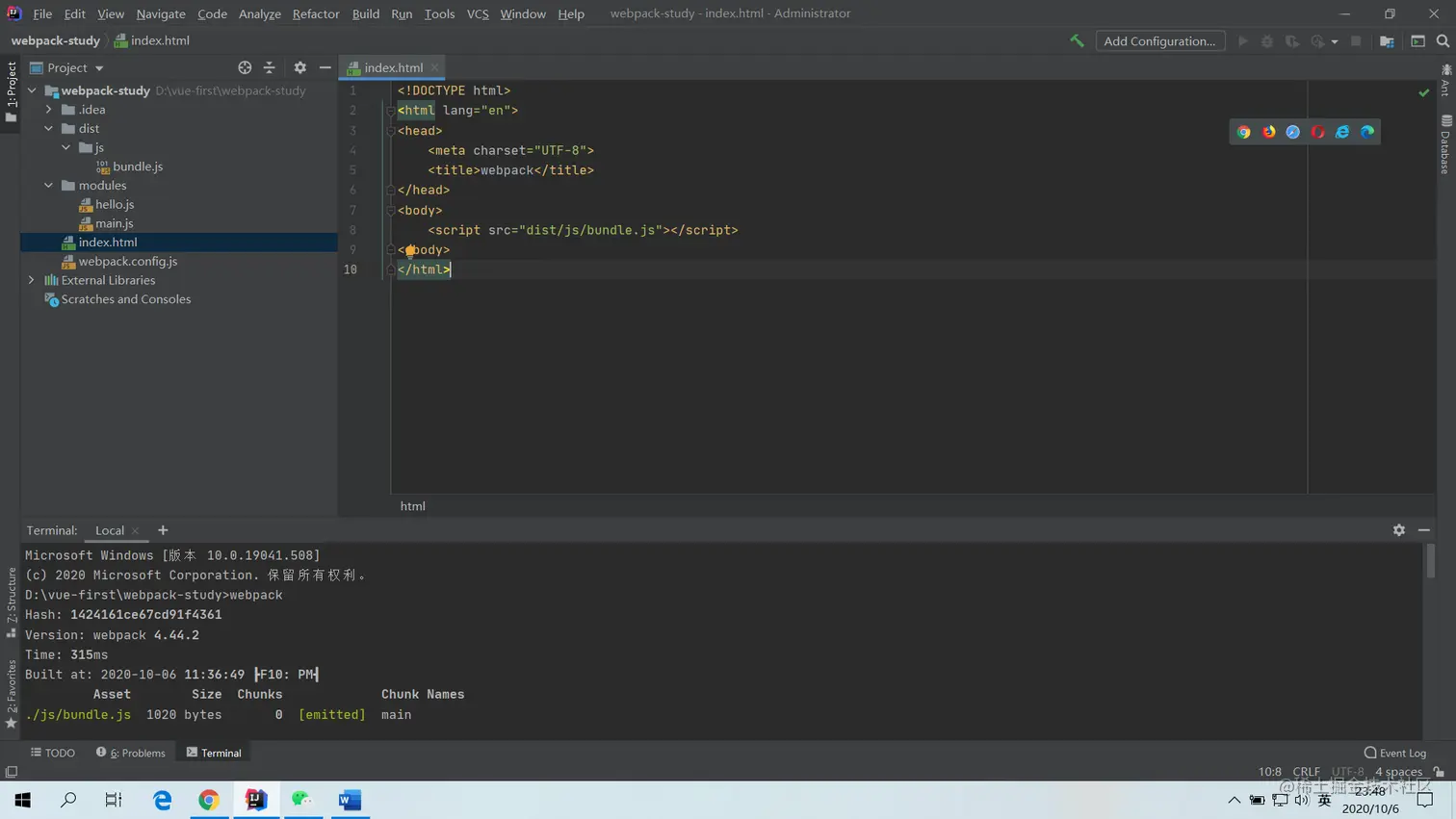1456x819 pixels.
Task: Open the Navigate menu
Action: coord(161,13)
